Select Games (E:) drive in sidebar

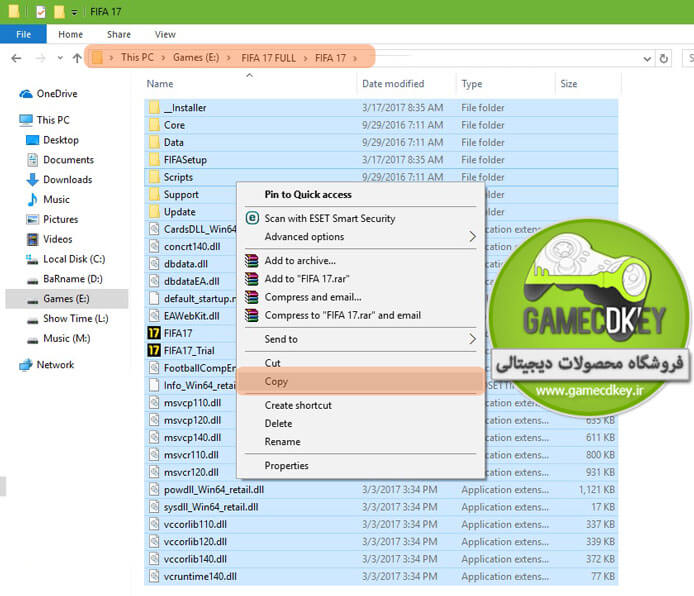pyautogui.click(x=67, y=299)
